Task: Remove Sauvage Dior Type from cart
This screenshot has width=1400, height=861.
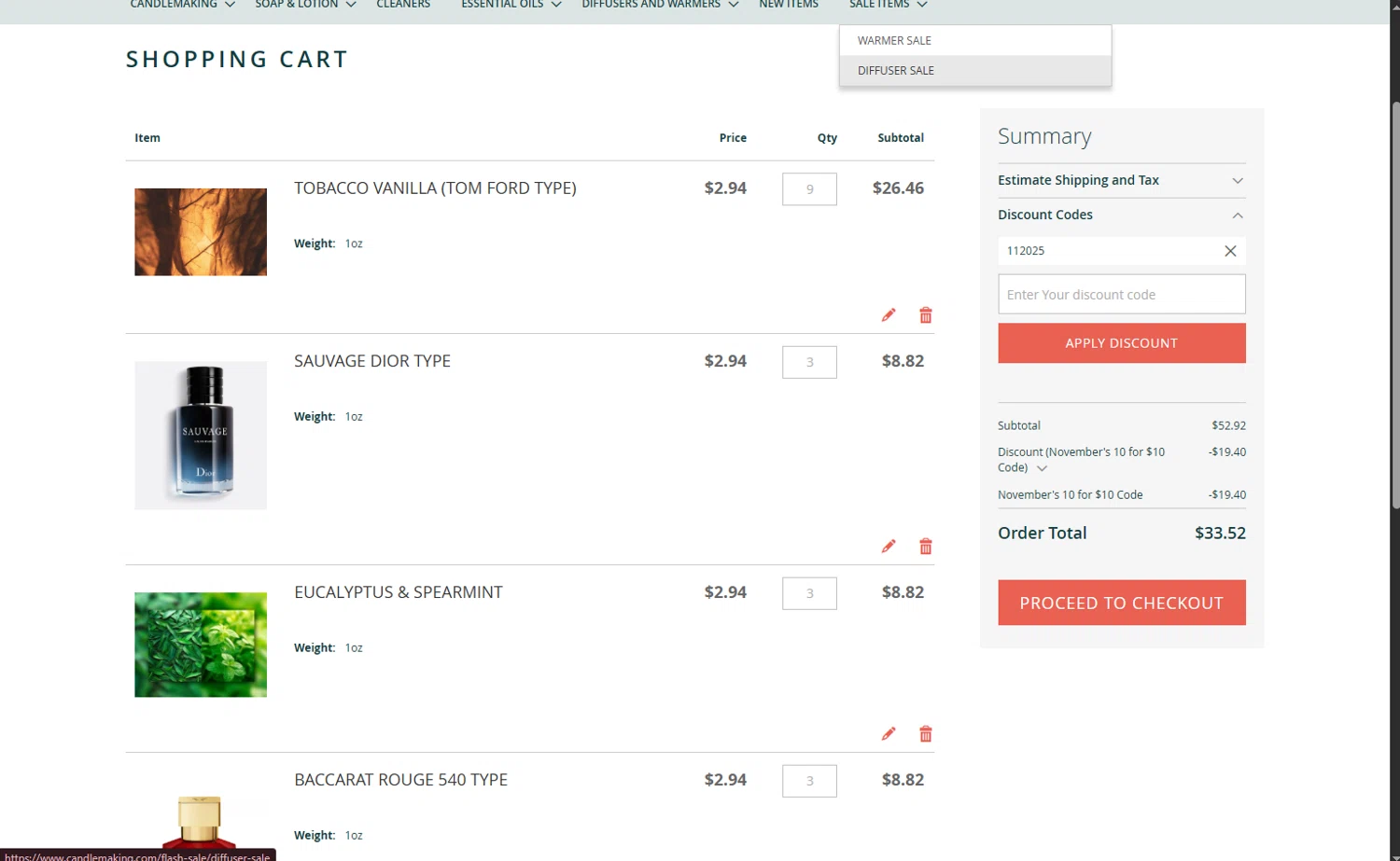Action: pyautogui.click(x=926, y=547)
